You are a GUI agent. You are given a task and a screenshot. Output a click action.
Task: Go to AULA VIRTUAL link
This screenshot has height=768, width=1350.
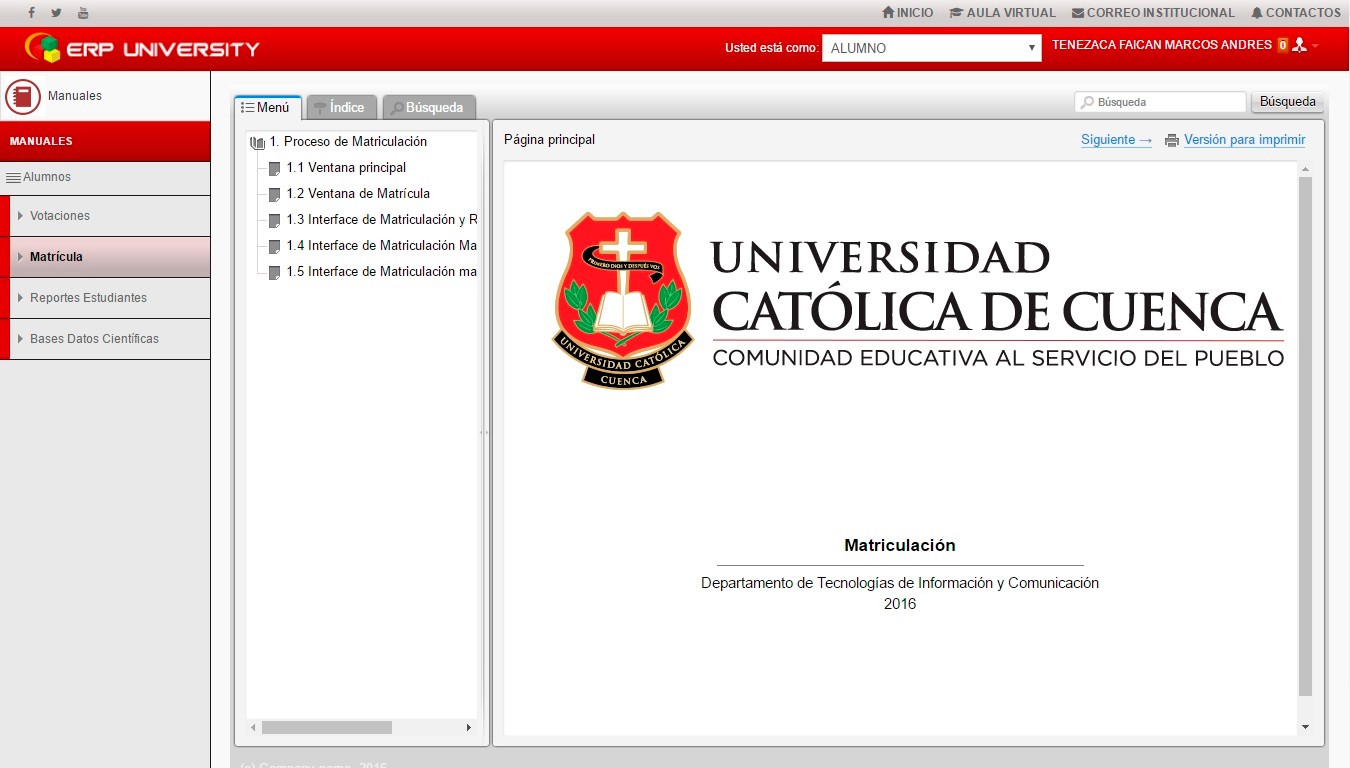tap(1003, 13)
